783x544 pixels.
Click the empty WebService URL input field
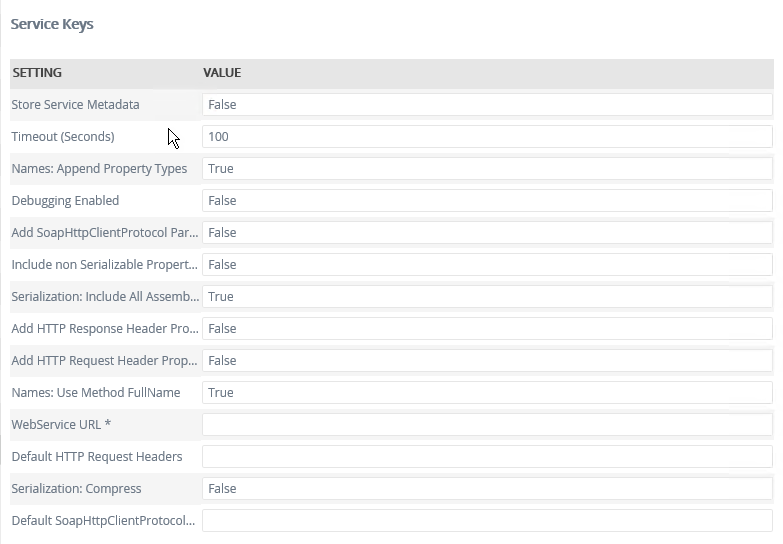point(487,425)
